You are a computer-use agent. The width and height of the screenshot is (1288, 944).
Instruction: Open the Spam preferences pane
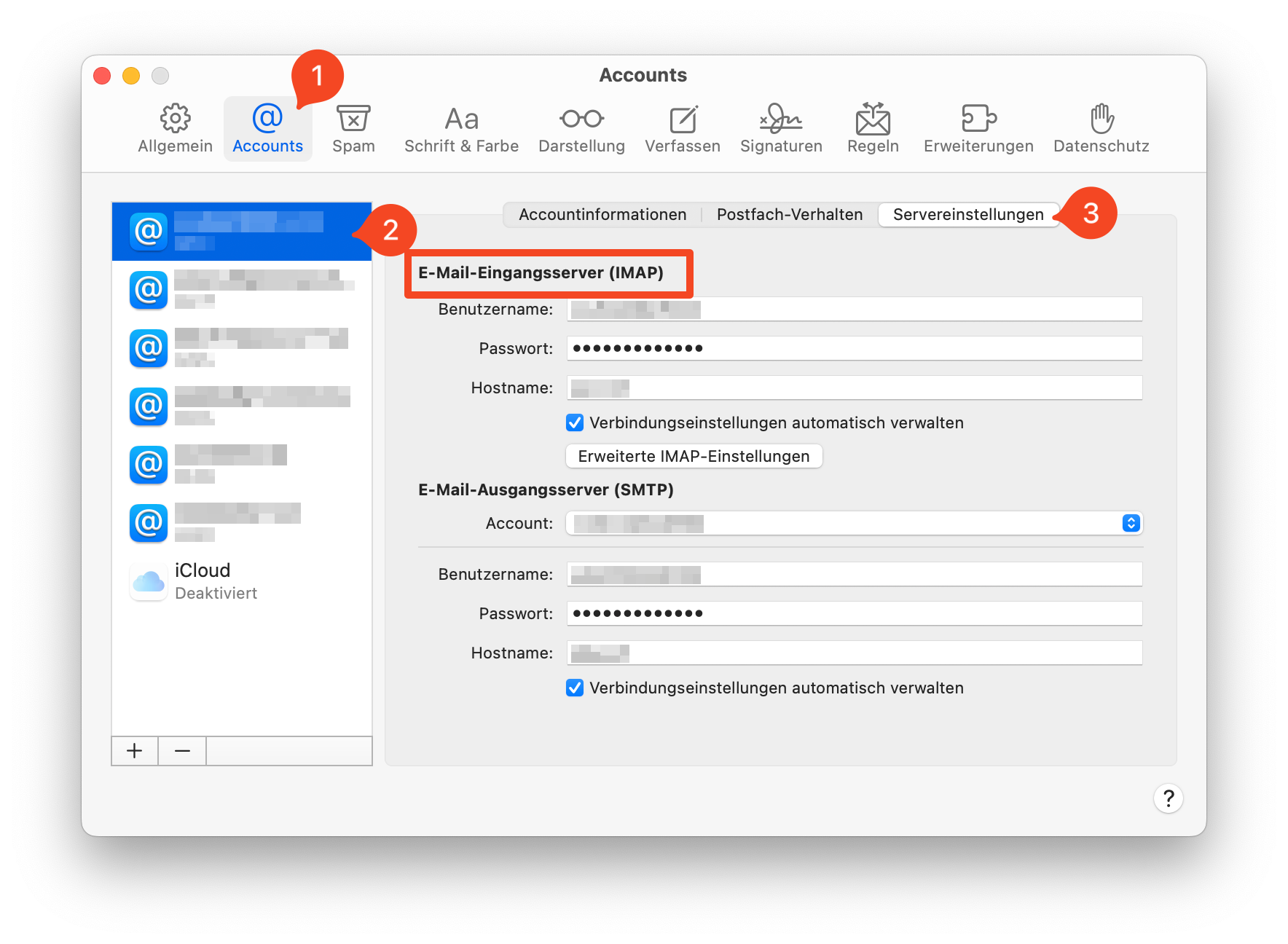tap(353, 129)
